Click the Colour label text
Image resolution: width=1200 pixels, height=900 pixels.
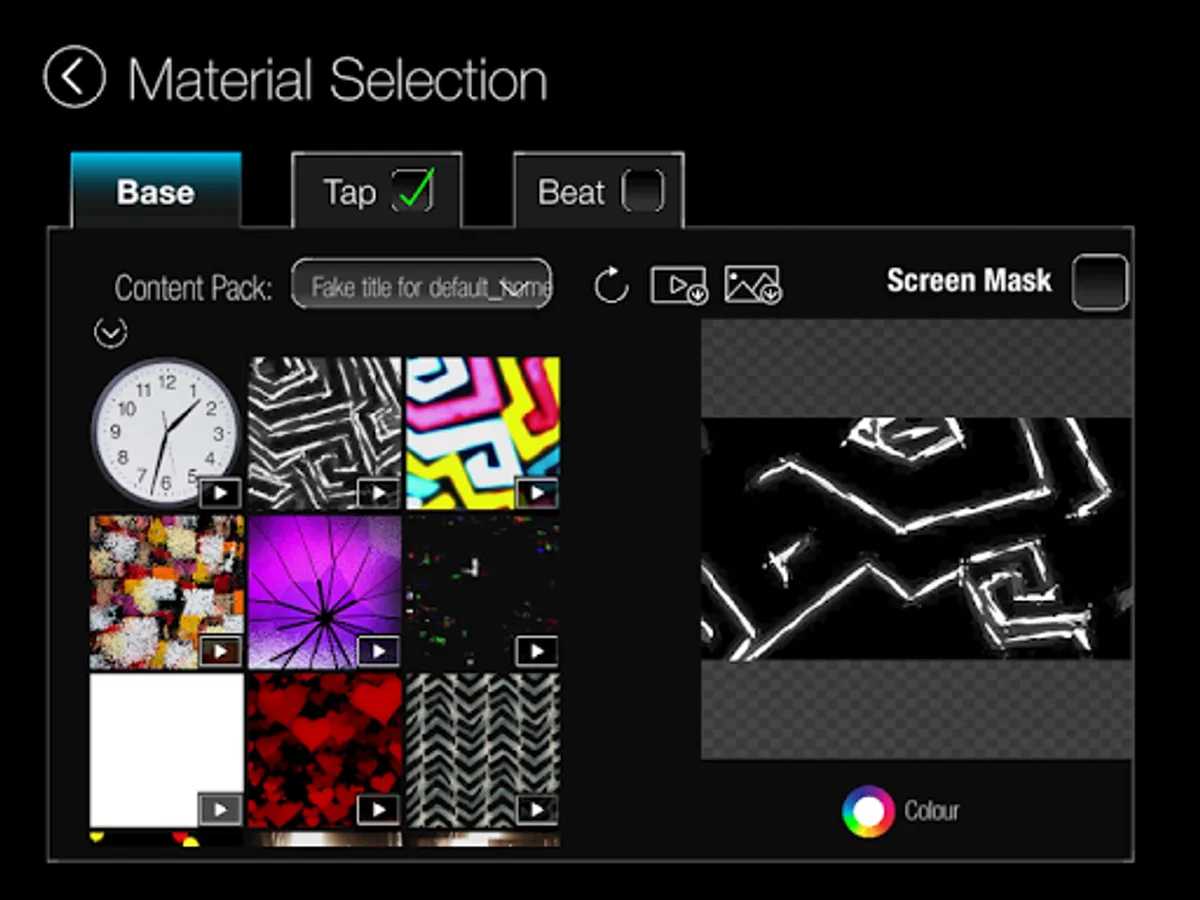932,811
